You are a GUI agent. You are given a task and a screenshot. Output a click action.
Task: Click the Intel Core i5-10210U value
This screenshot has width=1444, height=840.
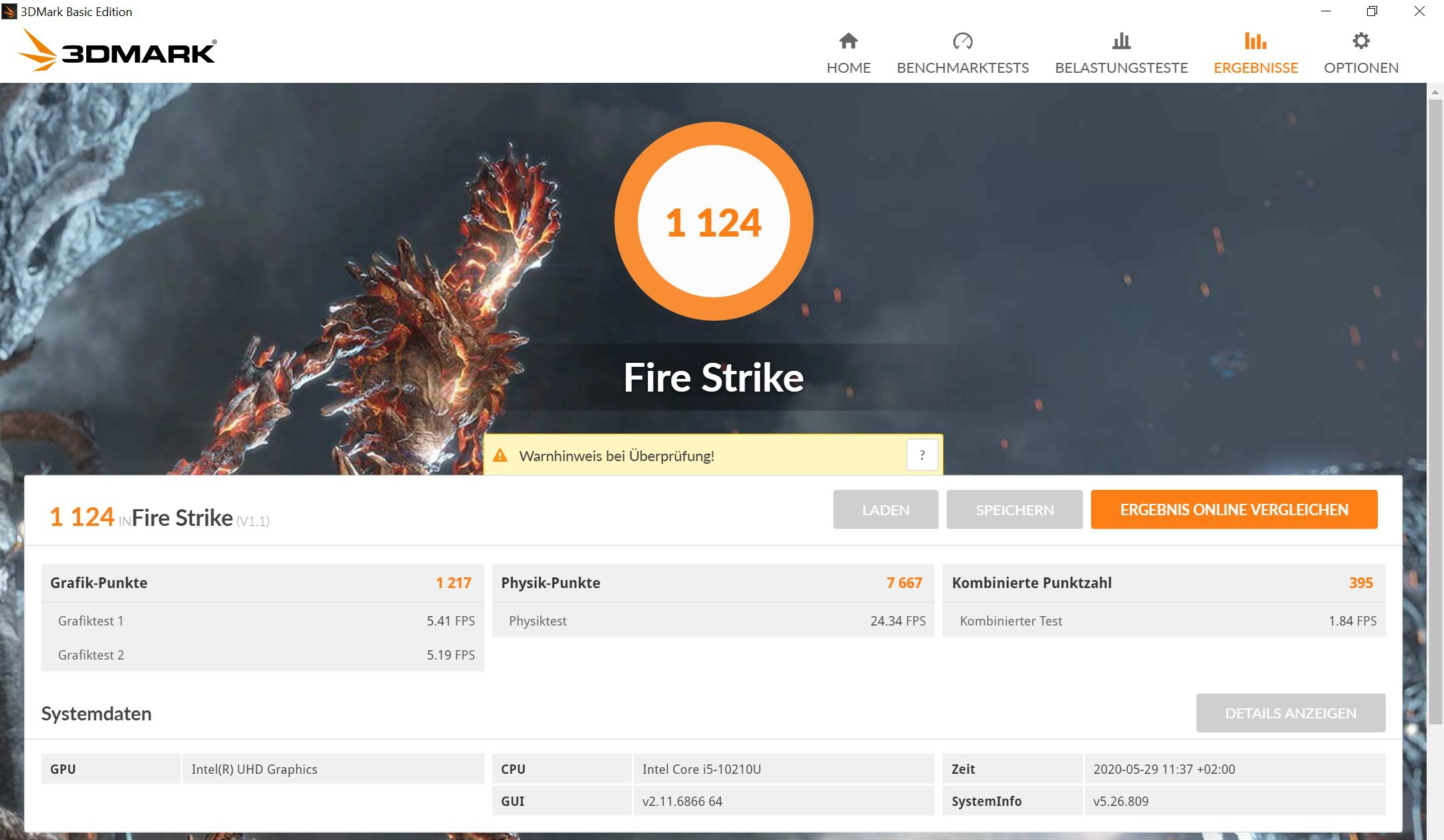701,769
